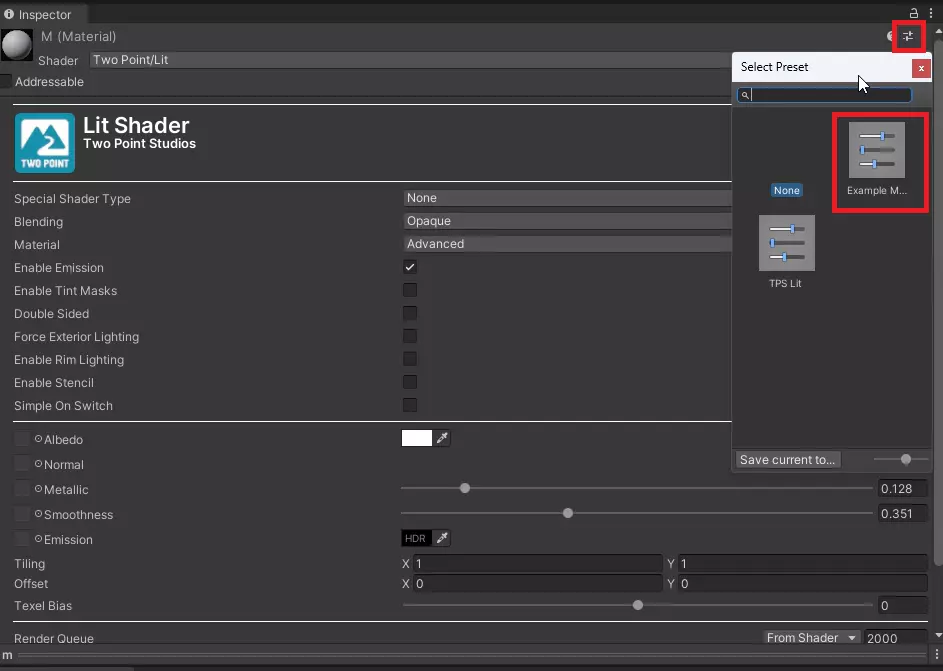This screenshot has height=671, width=943.
Task: Enable the Tint Masks checkbox
Action: 410,290
